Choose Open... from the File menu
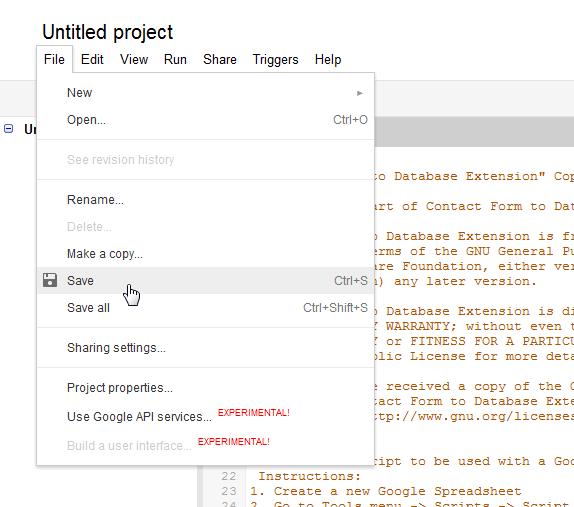Image resolution: width=574 pixels, height=507 pixels. point(205,120)
